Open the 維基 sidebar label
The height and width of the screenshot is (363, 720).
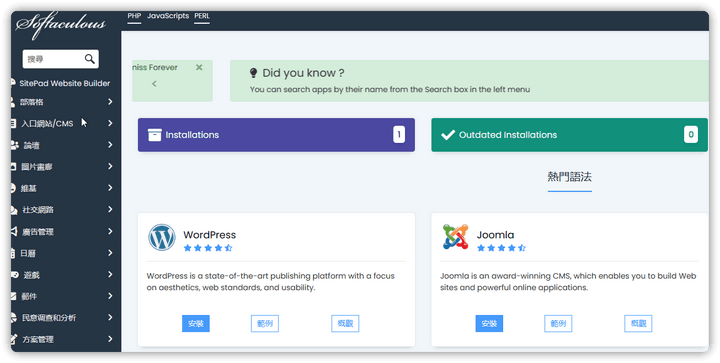point(28,188)
